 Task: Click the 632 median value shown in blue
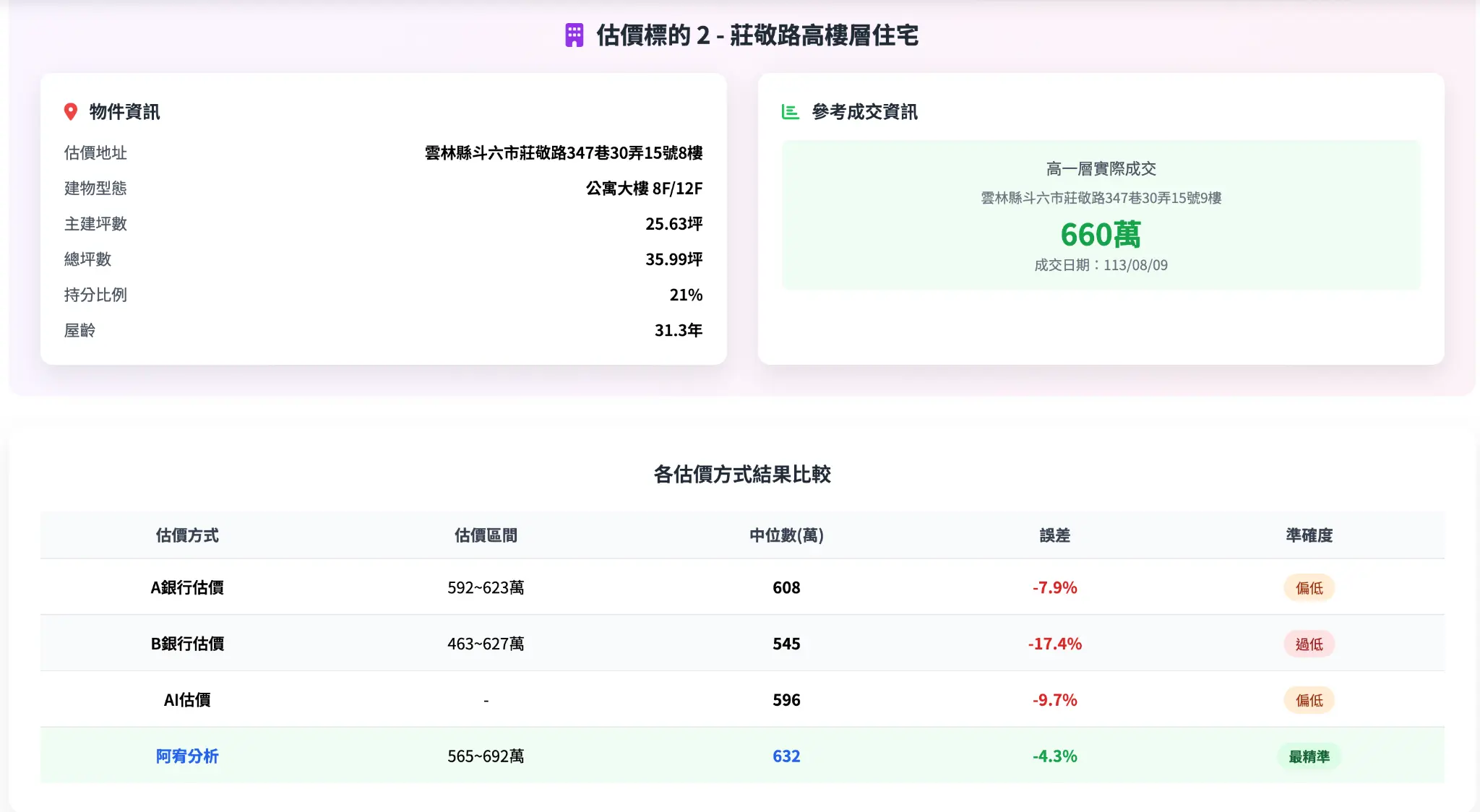click(x=786, y=756)
